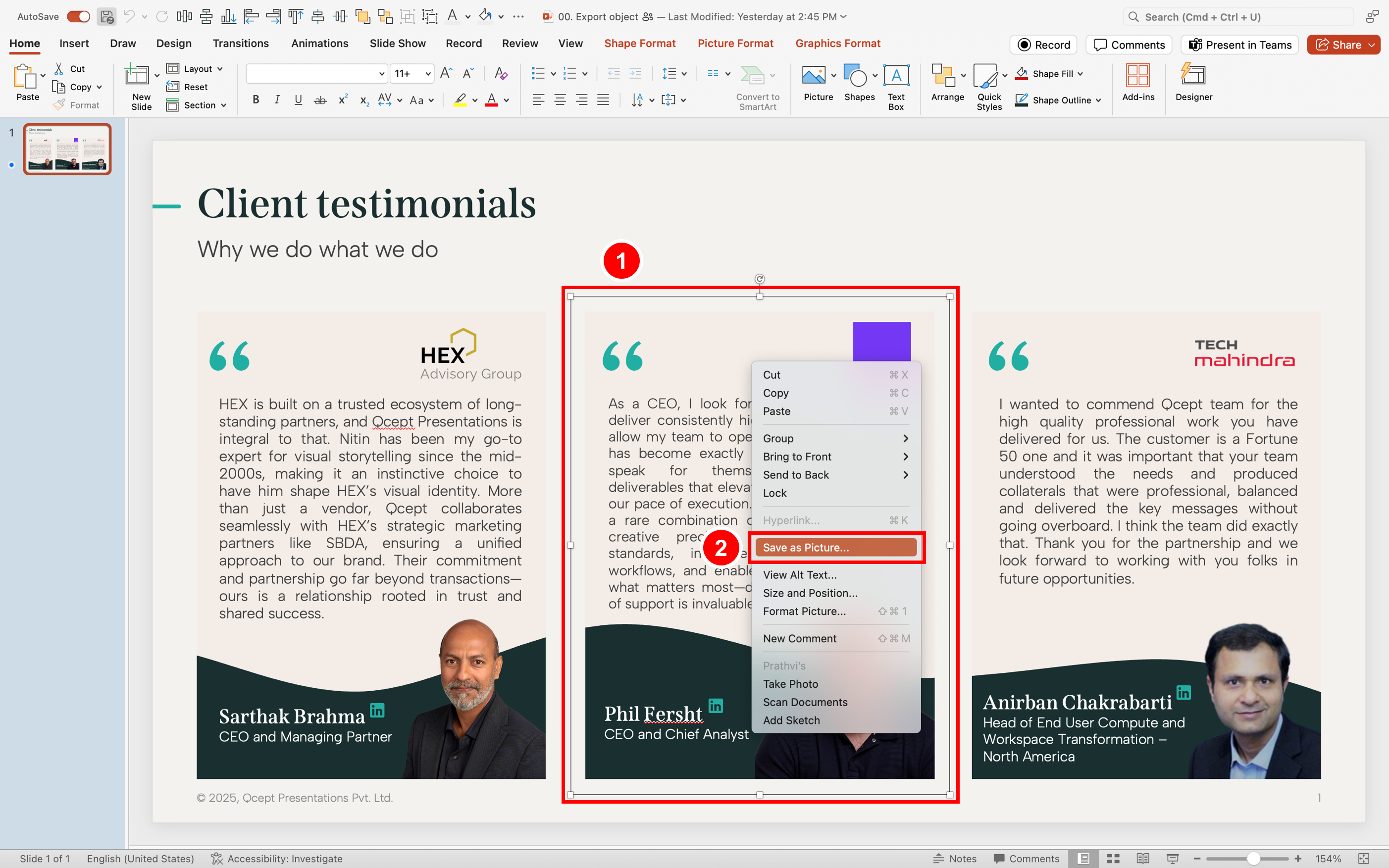Click Present in Teams button
This screenshot has height=868, width=1389.
[1240, 45]
